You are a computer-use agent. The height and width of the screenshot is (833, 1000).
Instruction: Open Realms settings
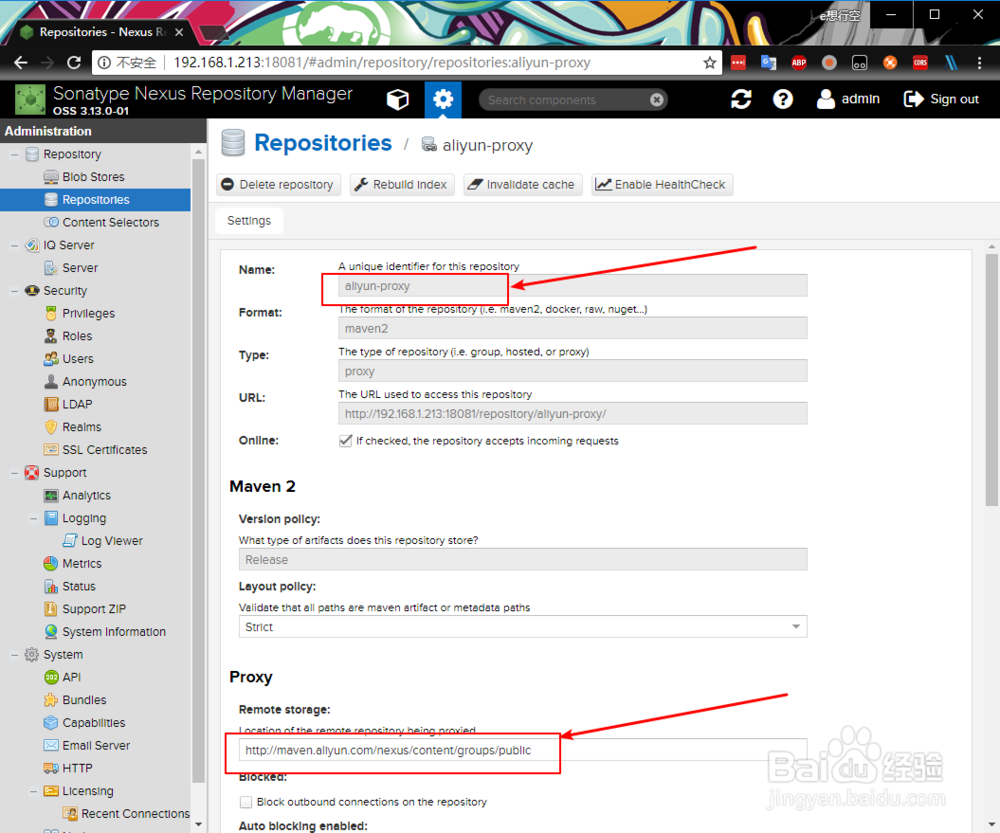pyautogui.click(x=81, y=427)
